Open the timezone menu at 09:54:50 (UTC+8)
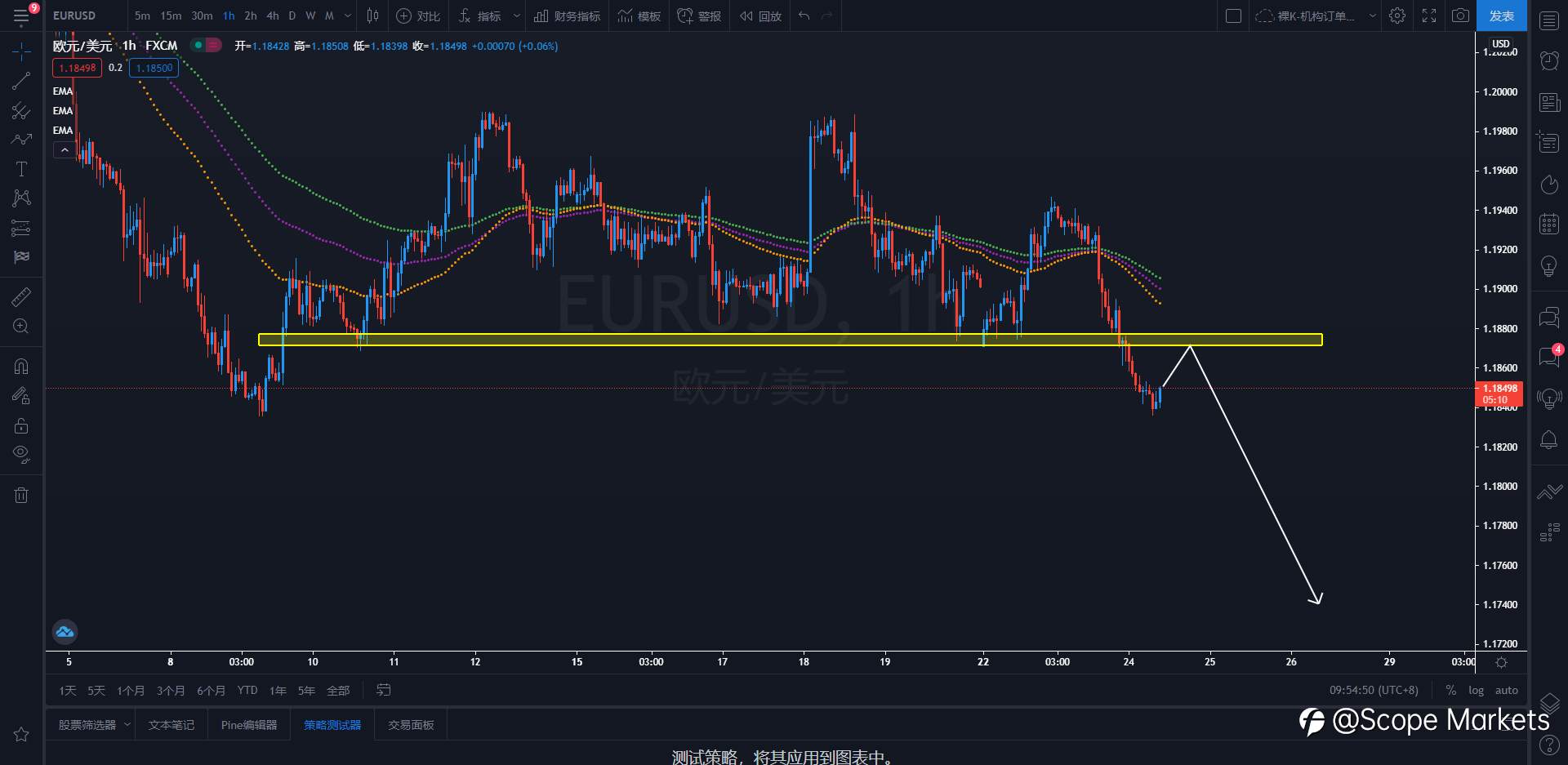Screen dimensions: 1568x765 coord(1374,691)
